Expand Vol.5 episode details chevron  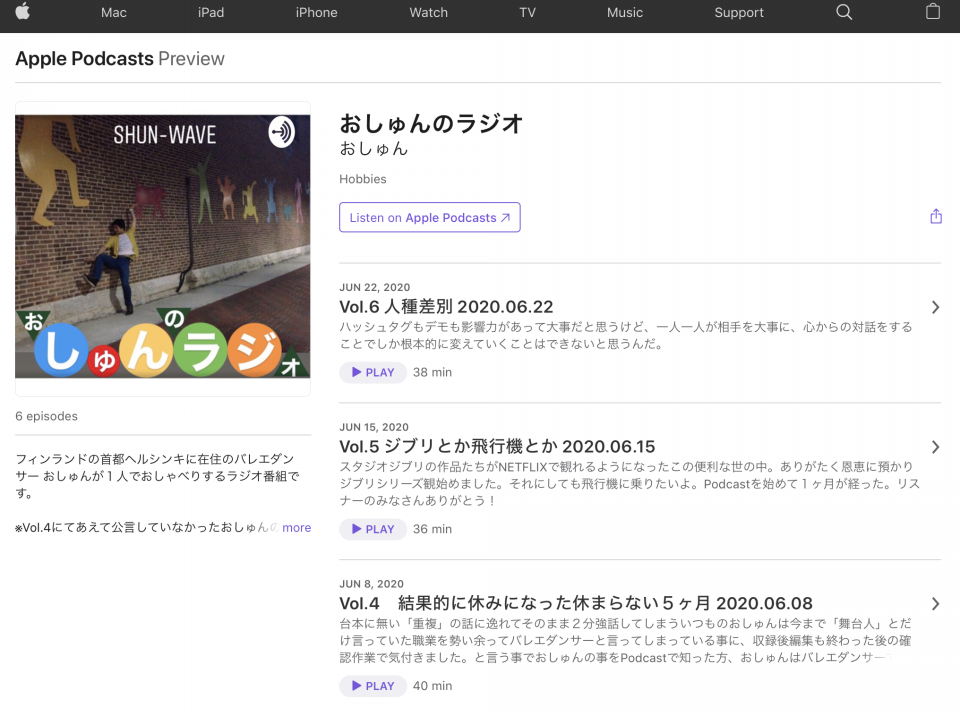pos(935,447)
